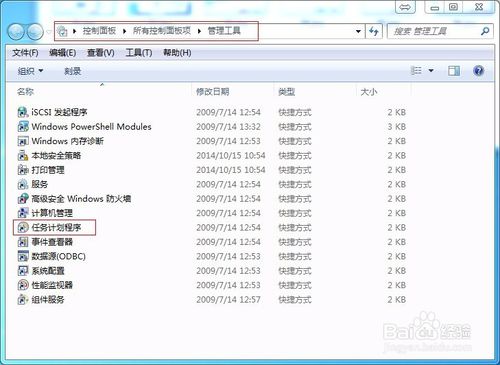Select the 事件查看器 icon

(23, 242)
